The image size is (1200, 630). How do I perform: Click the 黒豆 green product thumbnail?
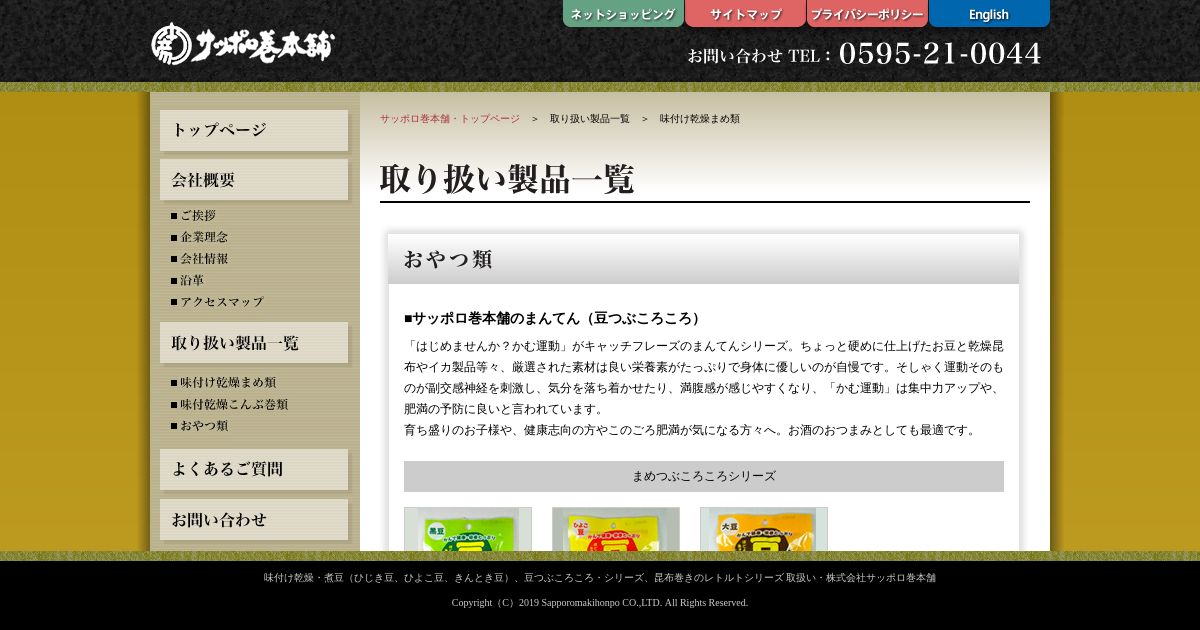[468, 529]
